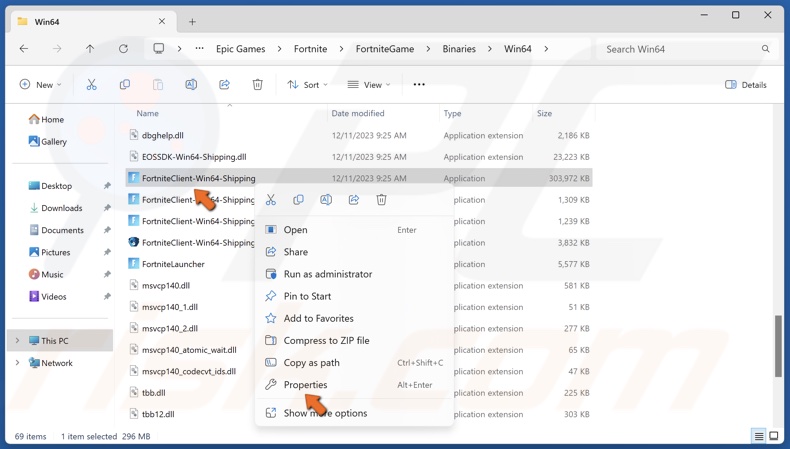Expand the Network tree node

17,363
